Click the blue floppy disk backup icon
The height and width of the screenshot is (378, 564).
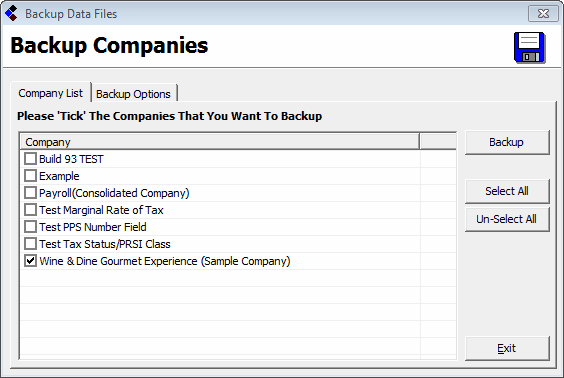pos(529,47)
